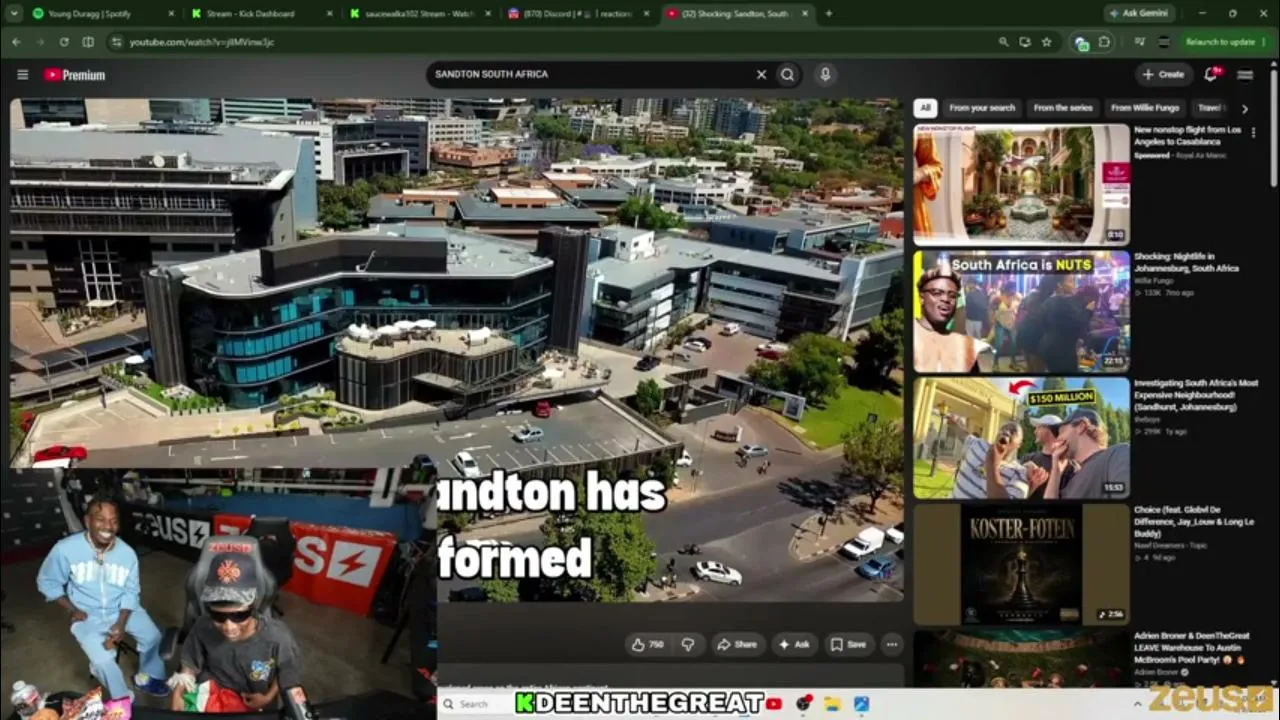This screenshot has height=720, width=1280.
Task: Reload the YouTube page
Action: [64, 42]
